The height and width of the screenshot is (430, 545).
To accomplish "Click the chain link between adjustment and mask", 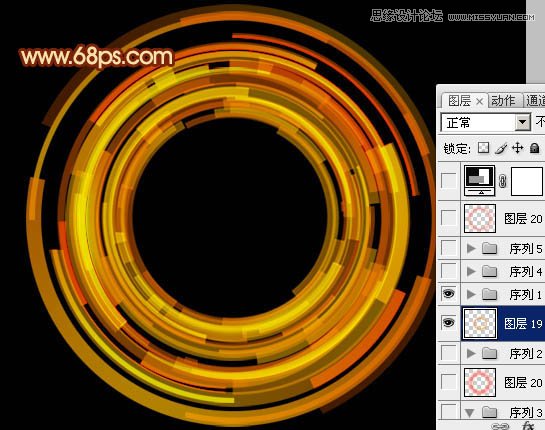I will point(503,181).
